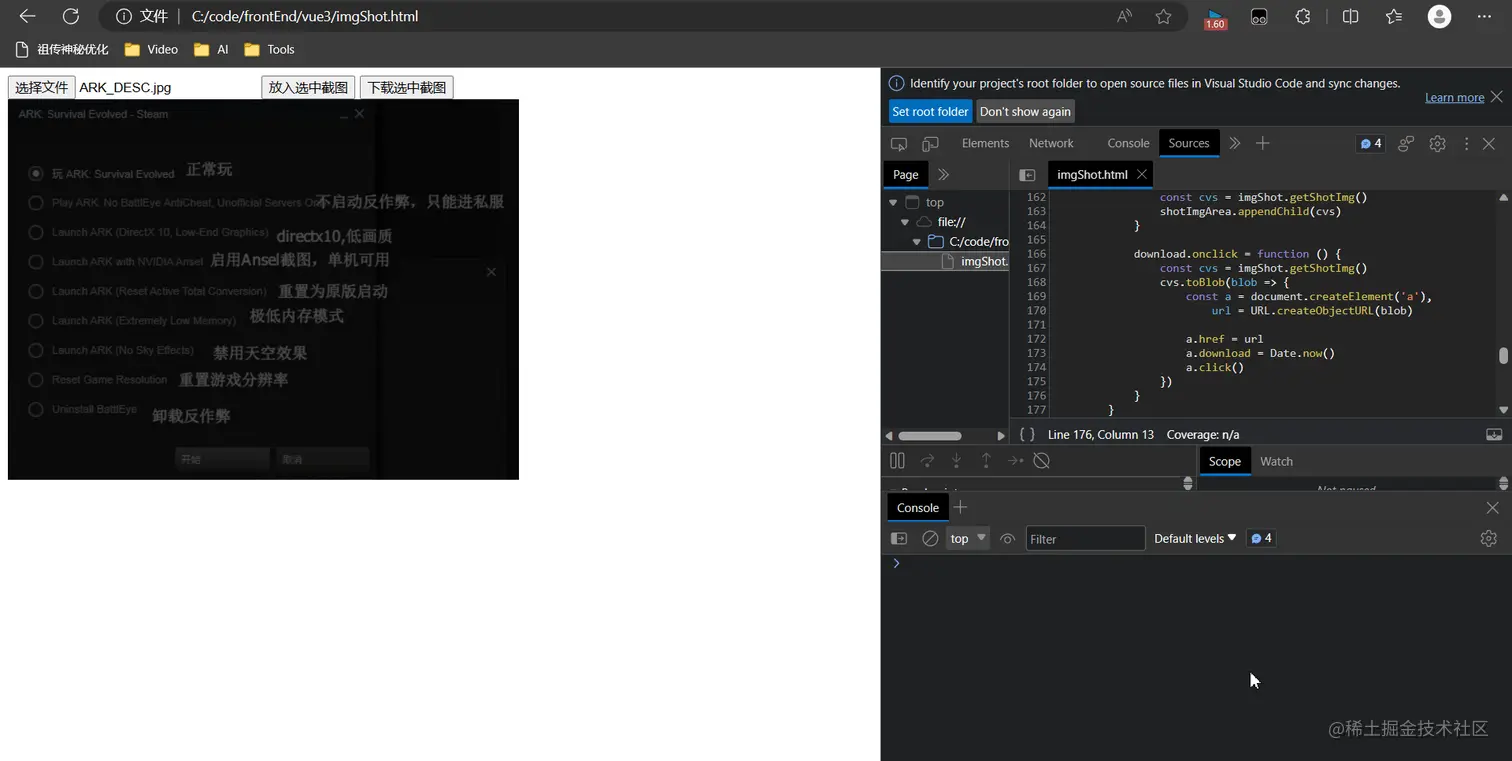The image size is (1512, 761).
Task: Click the source map download icon by Coverage
Action: (x=1494, y=434)
